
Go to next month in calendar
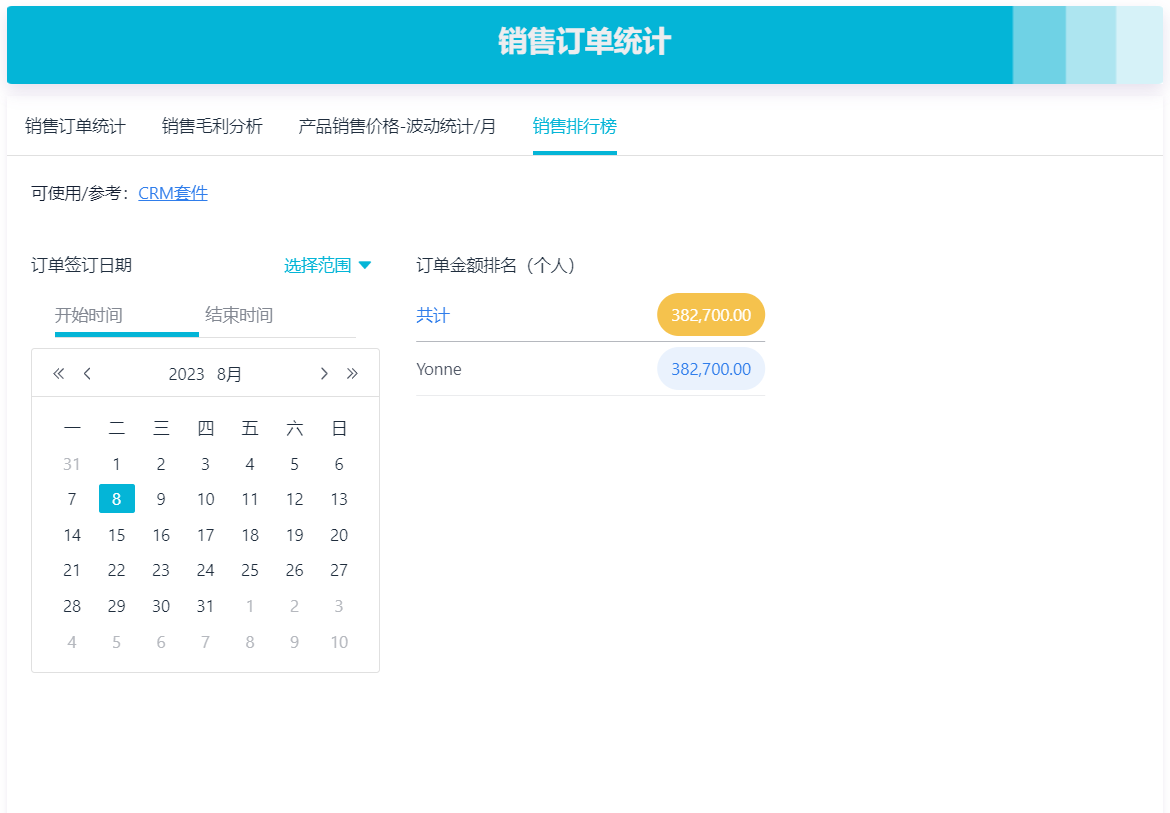coord(323,374)
